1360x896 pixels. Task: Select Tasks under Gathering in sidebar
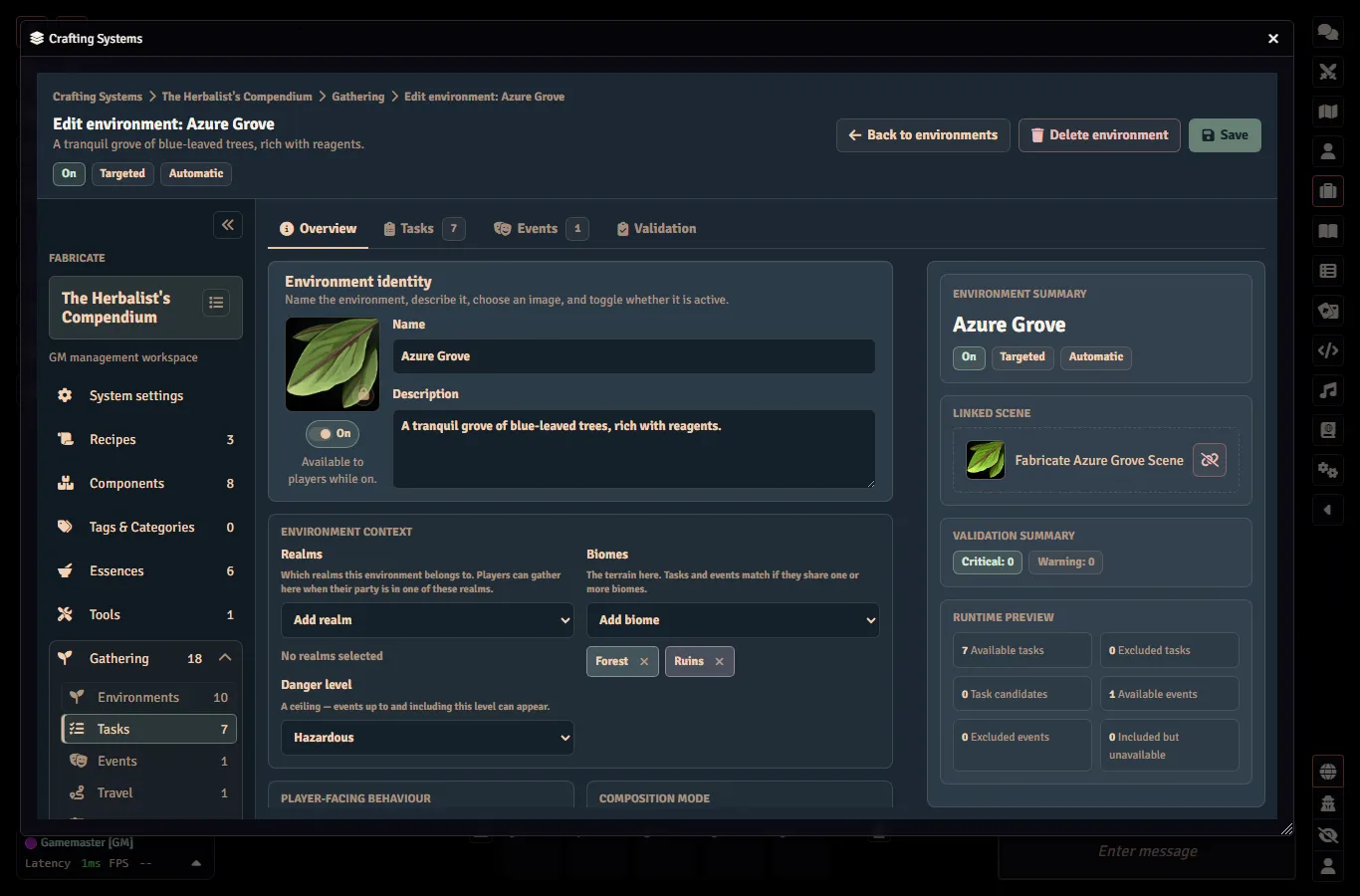[149, 729]
